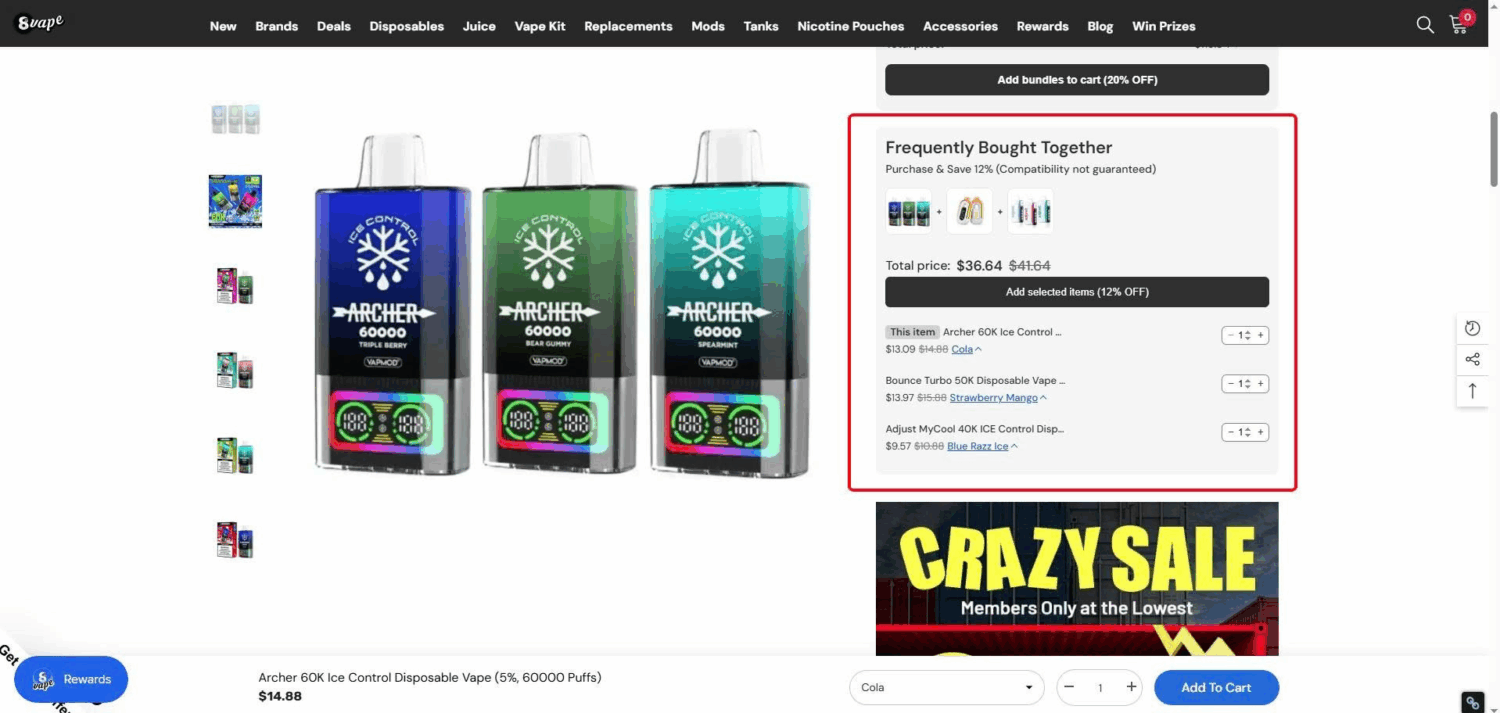Decrease quantity for Adjust MyCool 40K
This screenshot has height=713, width=1500.
click(1230, 432)
